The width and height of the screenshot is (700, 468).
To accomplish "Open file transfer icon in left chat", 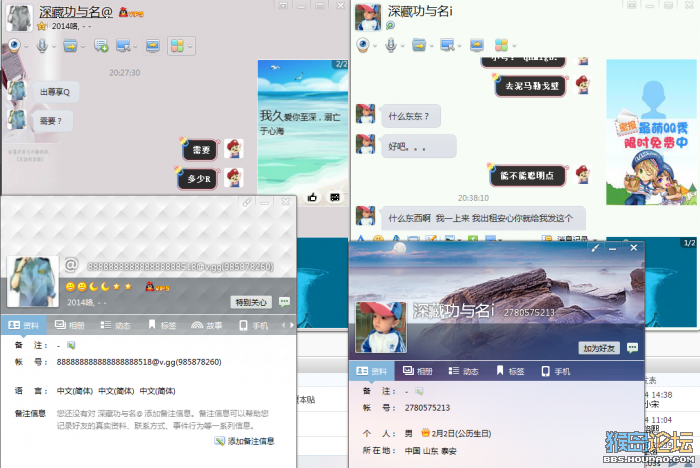I will (x=70, y=46).
